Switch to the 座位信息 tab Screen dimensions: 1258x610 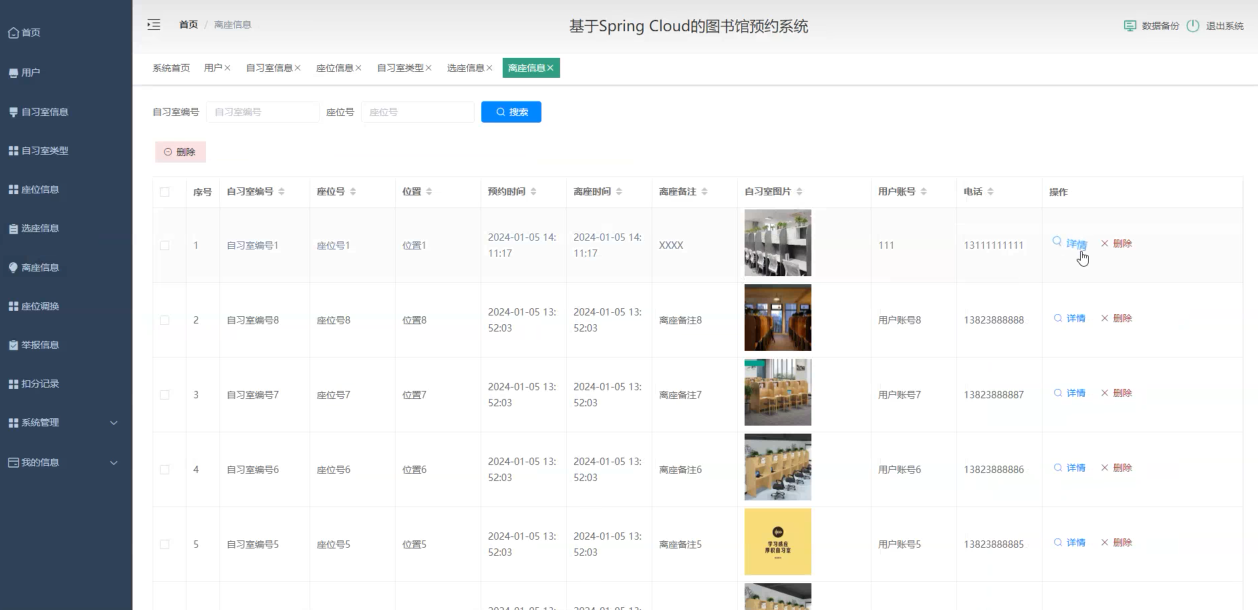[334, 68]
